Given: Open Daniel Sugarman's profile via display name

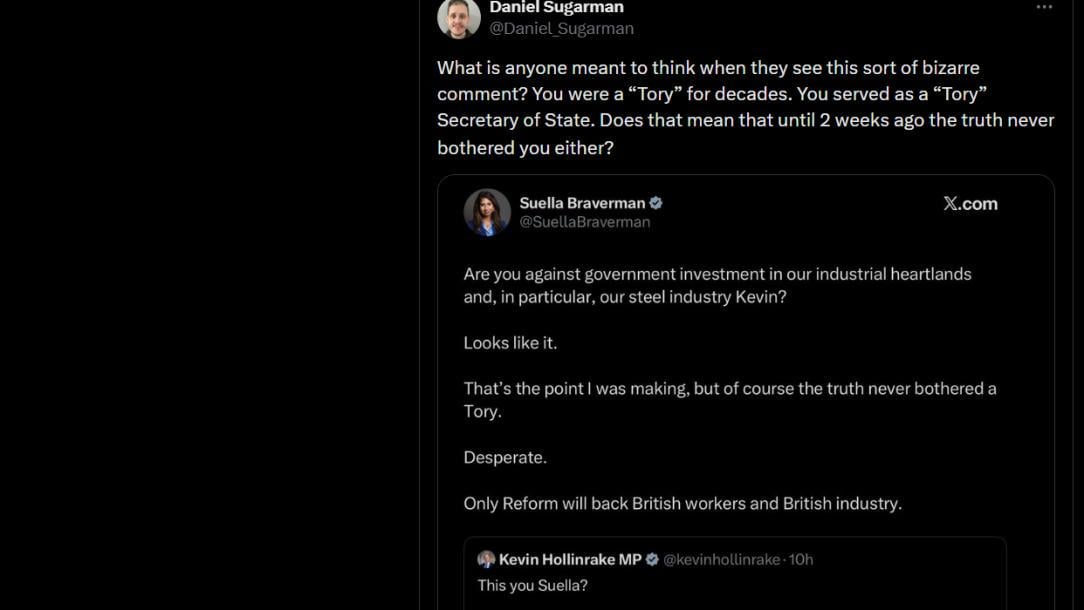Looking at the screenshot, I should (x=556, y=8).
